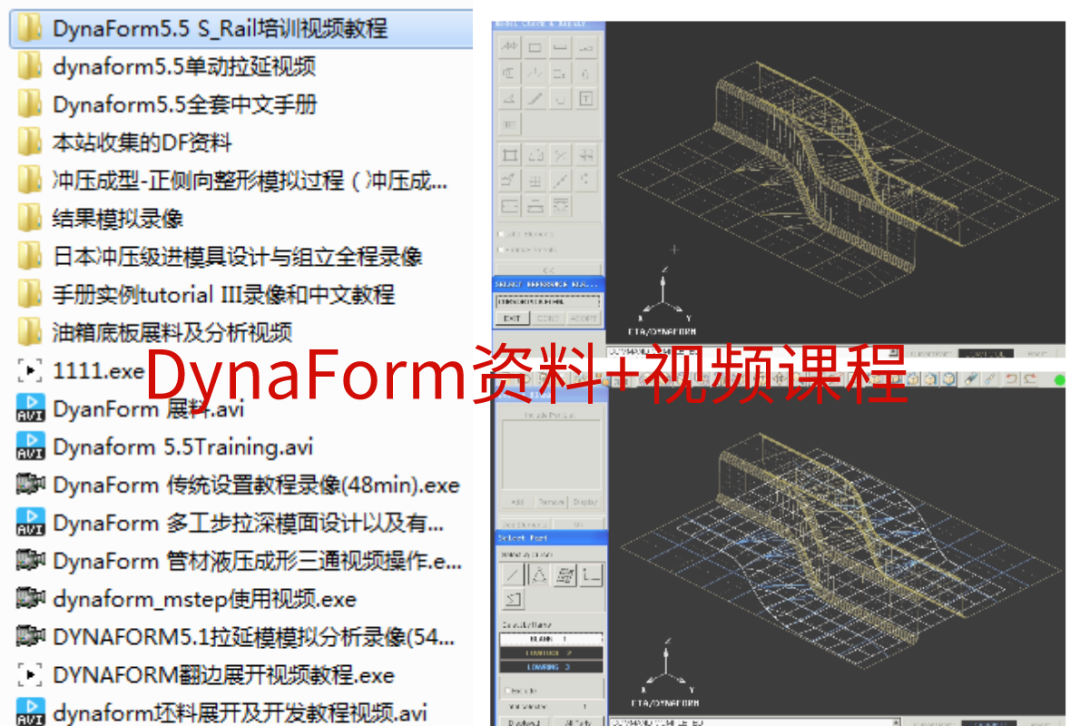
Task: Select the folder starting with 冲压成型-正侧向整形模拟过程
Action: (x=232, y=180)
